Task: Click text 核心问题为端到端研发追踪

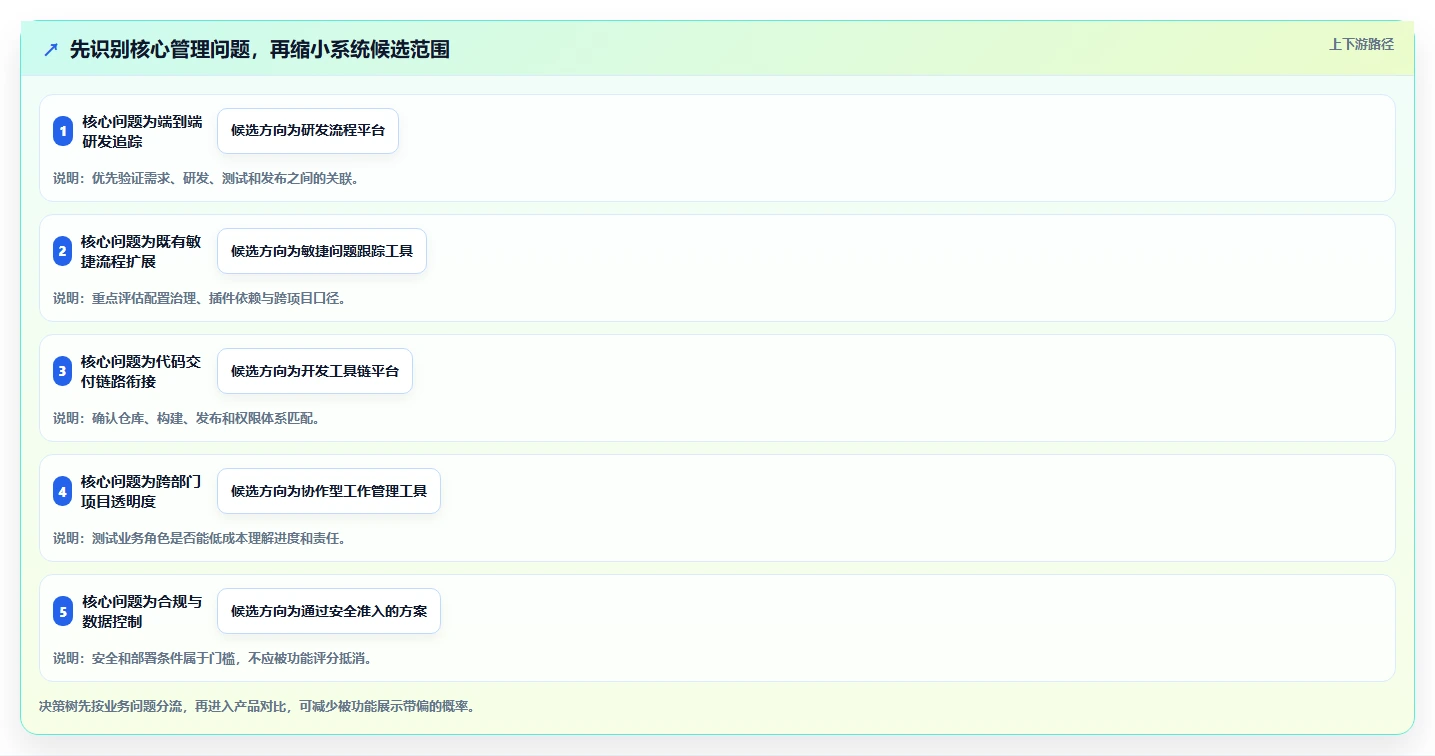Action: (x=142, y=131)
